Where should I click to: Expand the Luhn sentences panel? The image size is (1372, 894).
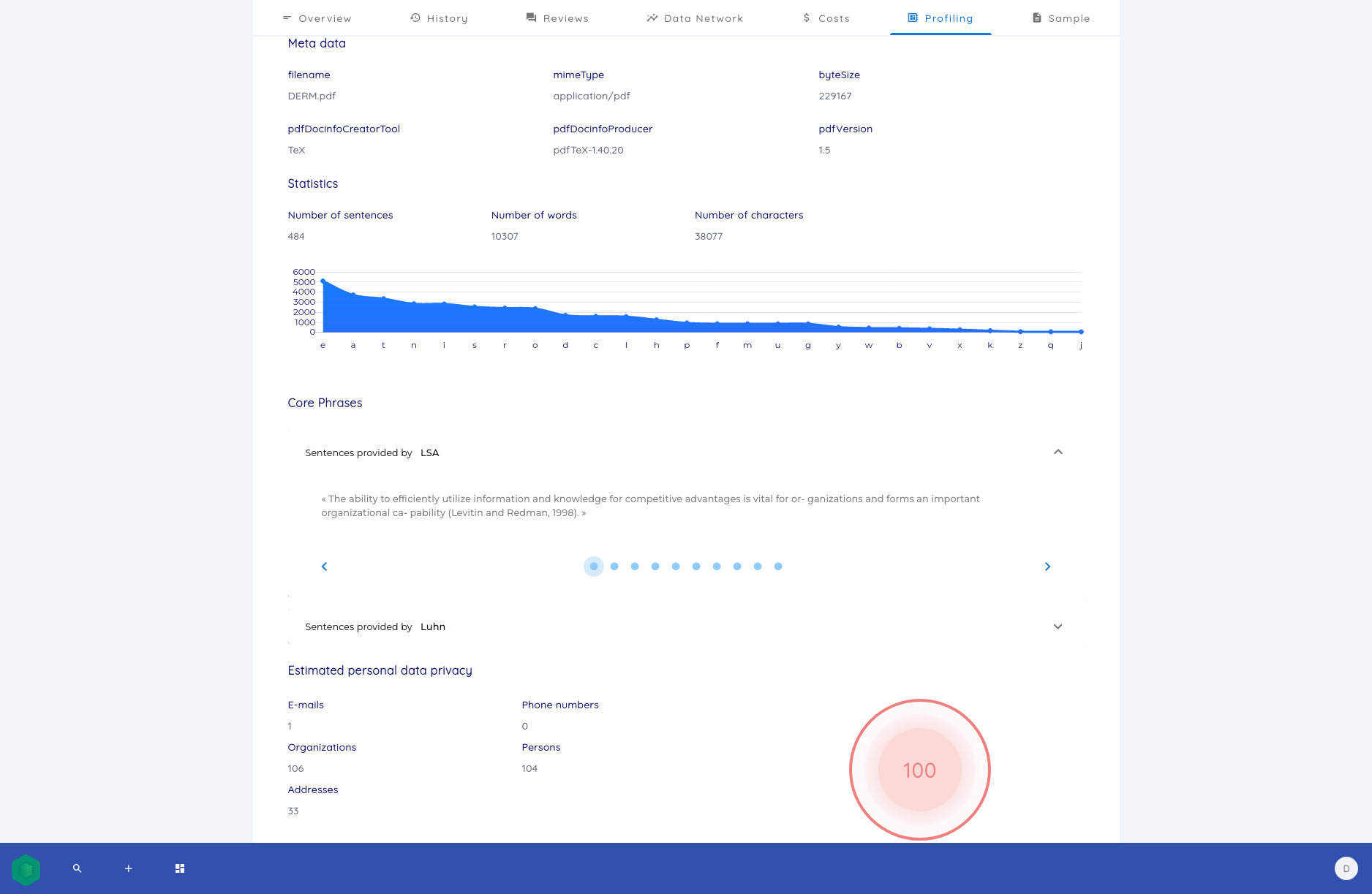1058,626
